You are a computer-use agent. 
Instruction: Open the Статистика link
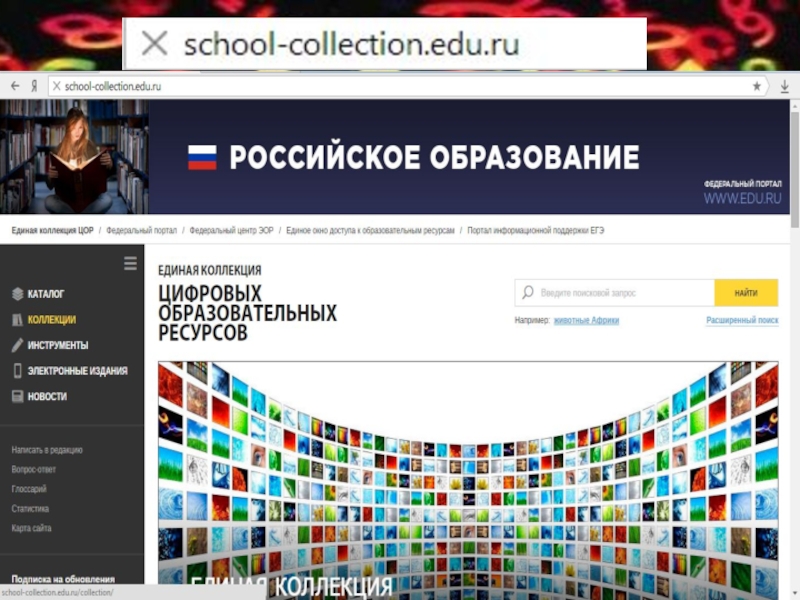[30, 509]
